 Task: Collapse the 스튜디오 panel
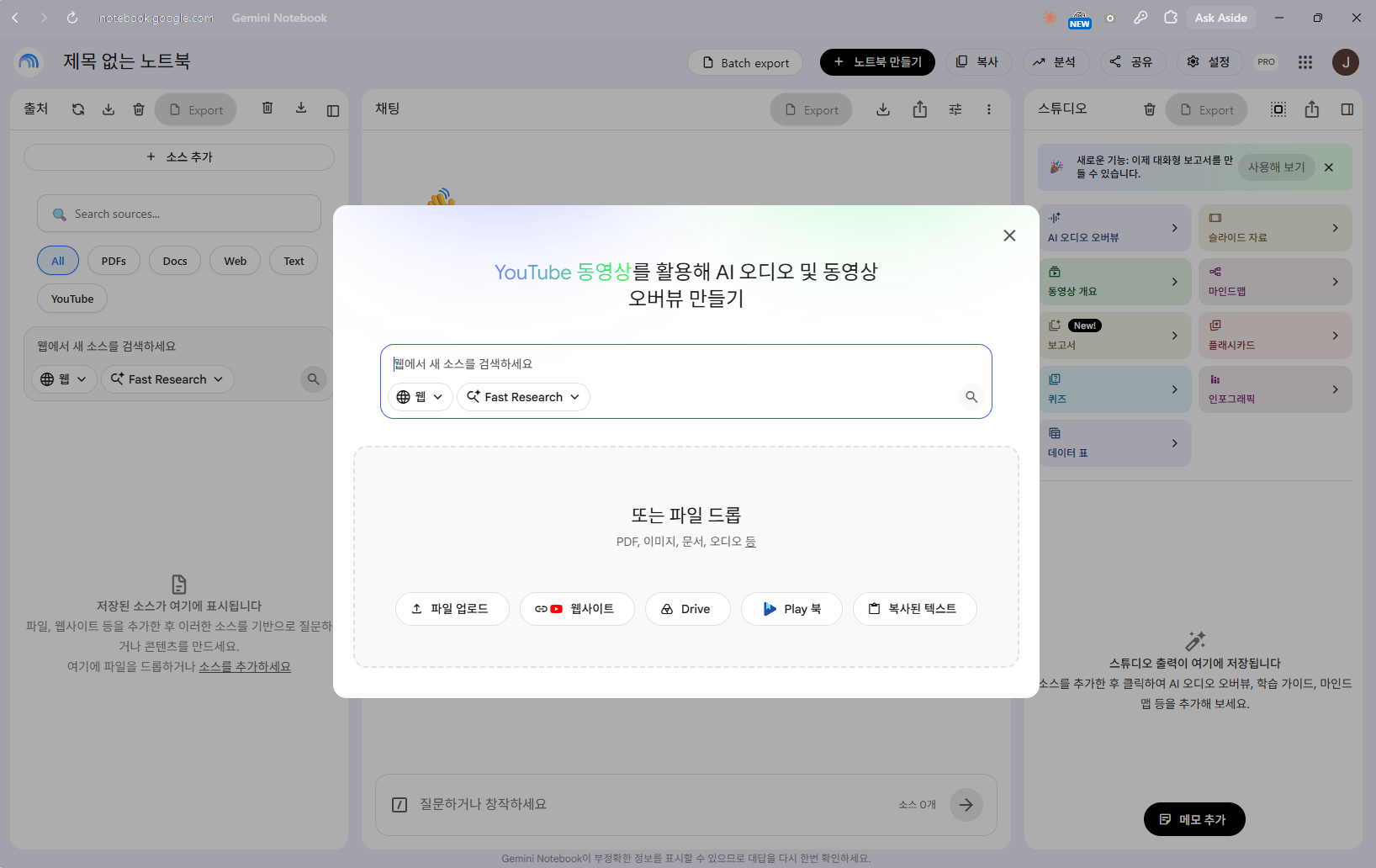[x=1347, y=109]
